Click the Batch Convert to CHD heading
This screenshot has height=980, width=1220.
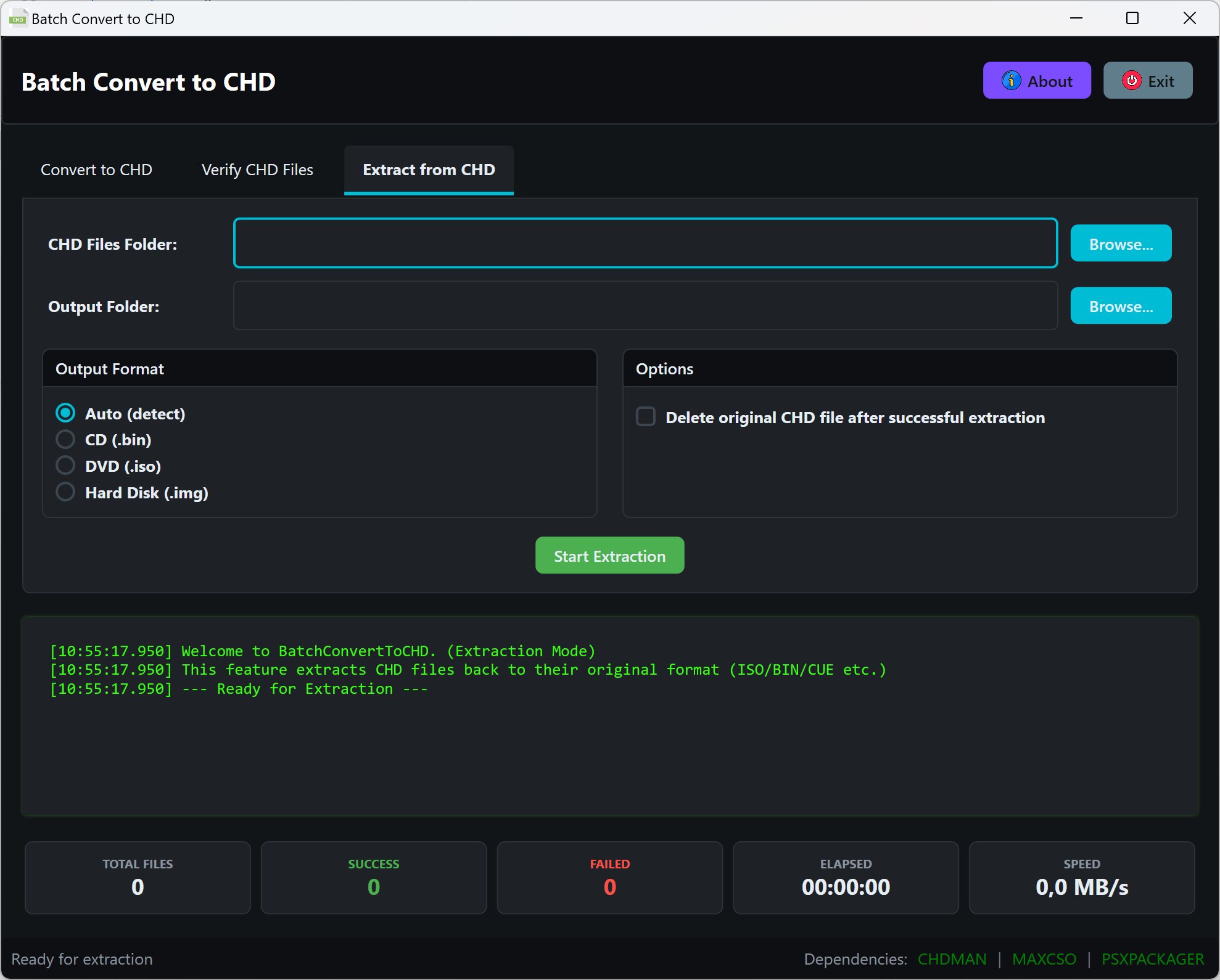(x=149, y=82)
